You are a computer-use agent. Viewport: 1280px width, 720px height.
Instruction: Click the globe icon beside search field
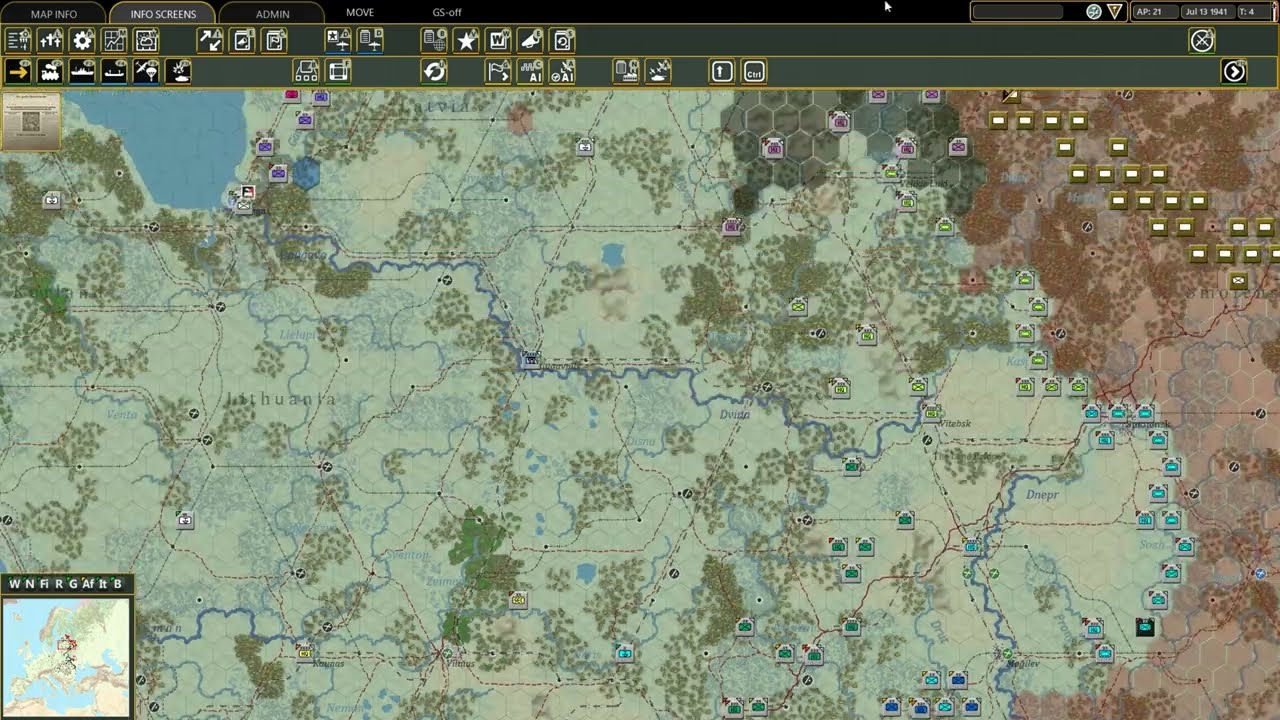tap(1094, 12)
